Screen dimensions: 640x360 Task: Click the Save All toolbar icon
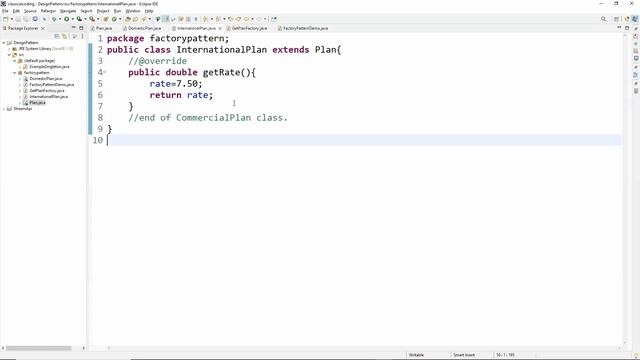click(x=26, y=19)
